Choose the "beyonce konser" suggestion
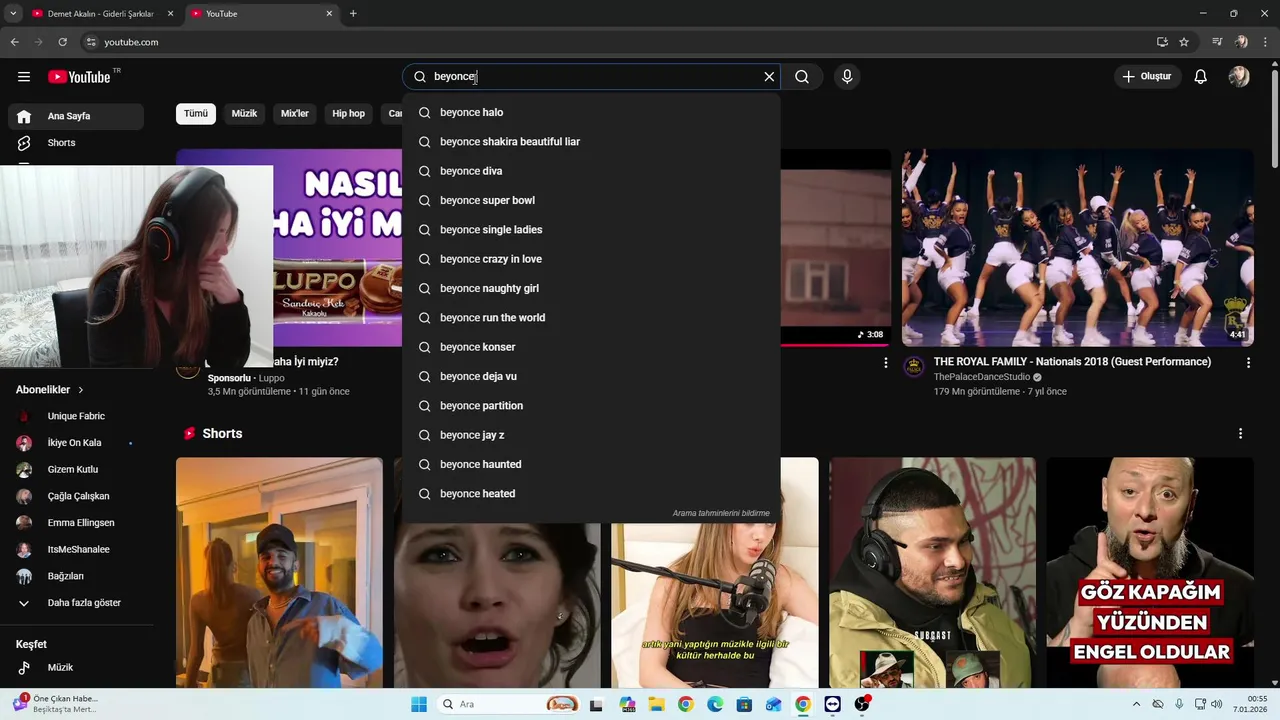Viewport: 1280px width, 720px height. coord(591,347)
